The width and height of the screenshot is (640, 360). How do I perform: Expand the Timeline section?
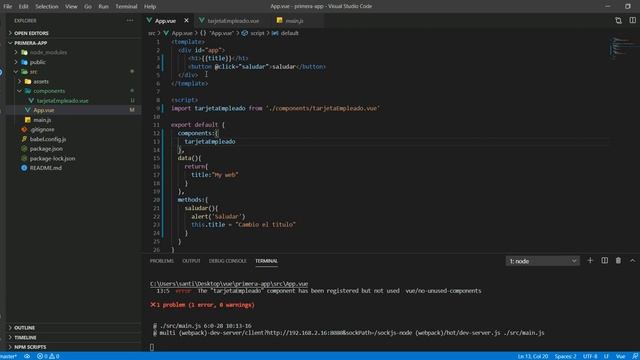25,338
